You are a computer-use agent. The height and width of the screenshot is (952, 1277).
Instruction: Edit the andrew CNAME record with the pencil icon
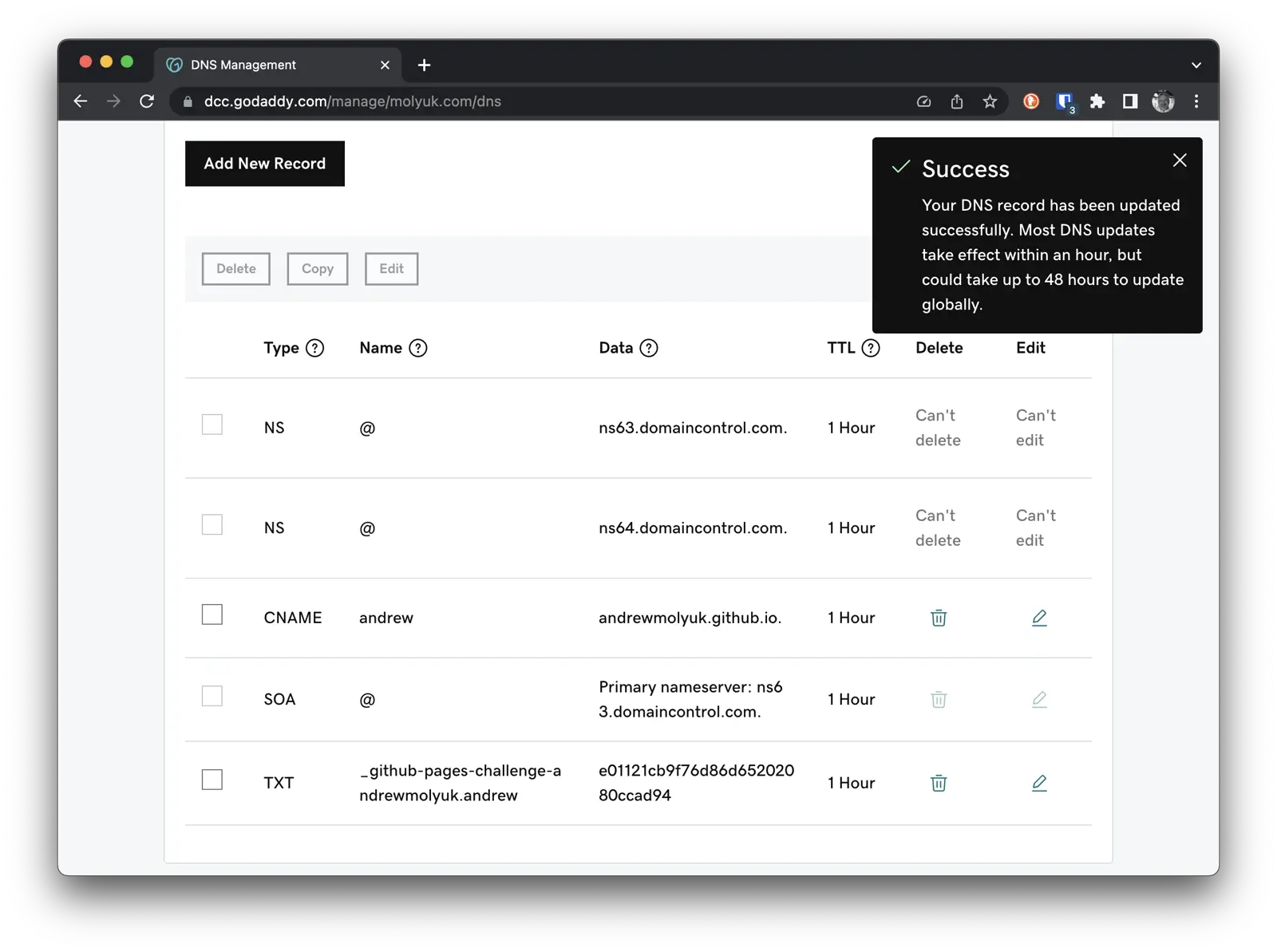[x=1039, y=618]
